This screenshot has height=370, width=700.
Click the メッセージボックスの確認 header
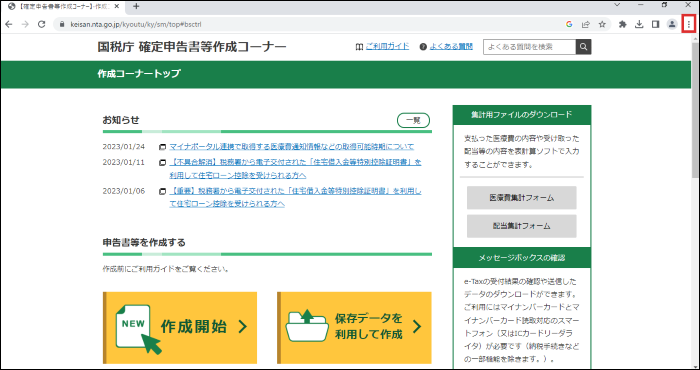click(521, 258)
